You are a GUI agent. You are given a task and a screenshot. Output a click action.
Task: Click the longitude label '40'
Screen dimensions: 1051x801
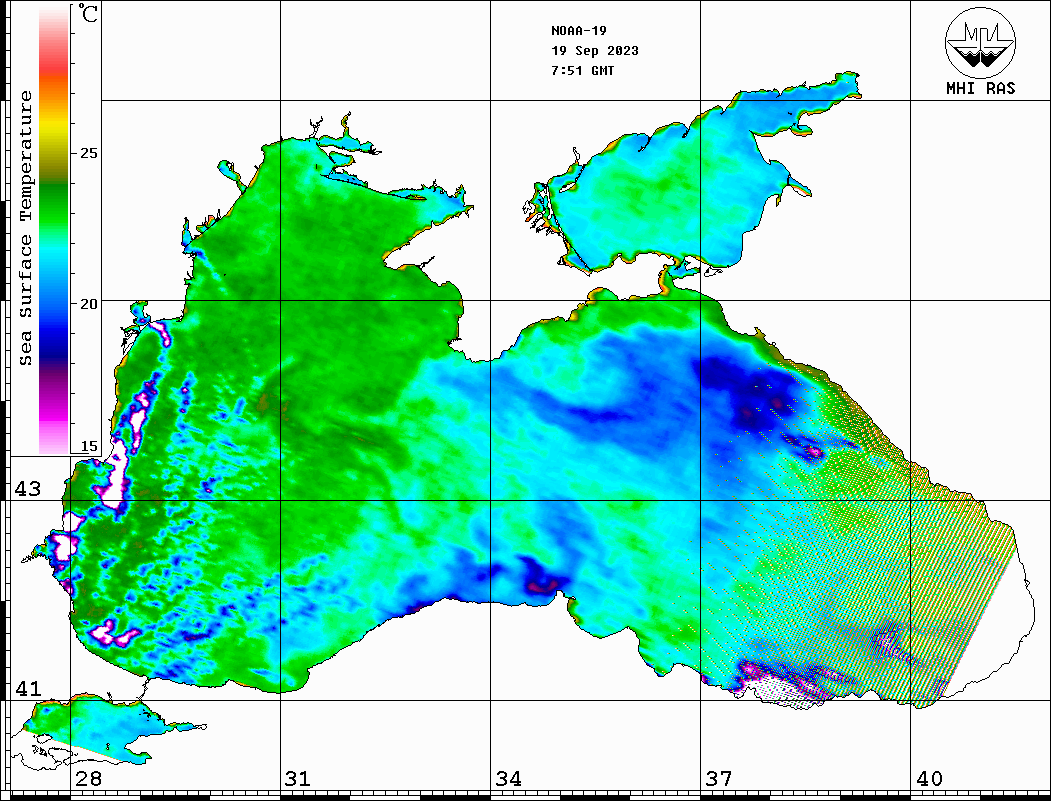(929, 778)
